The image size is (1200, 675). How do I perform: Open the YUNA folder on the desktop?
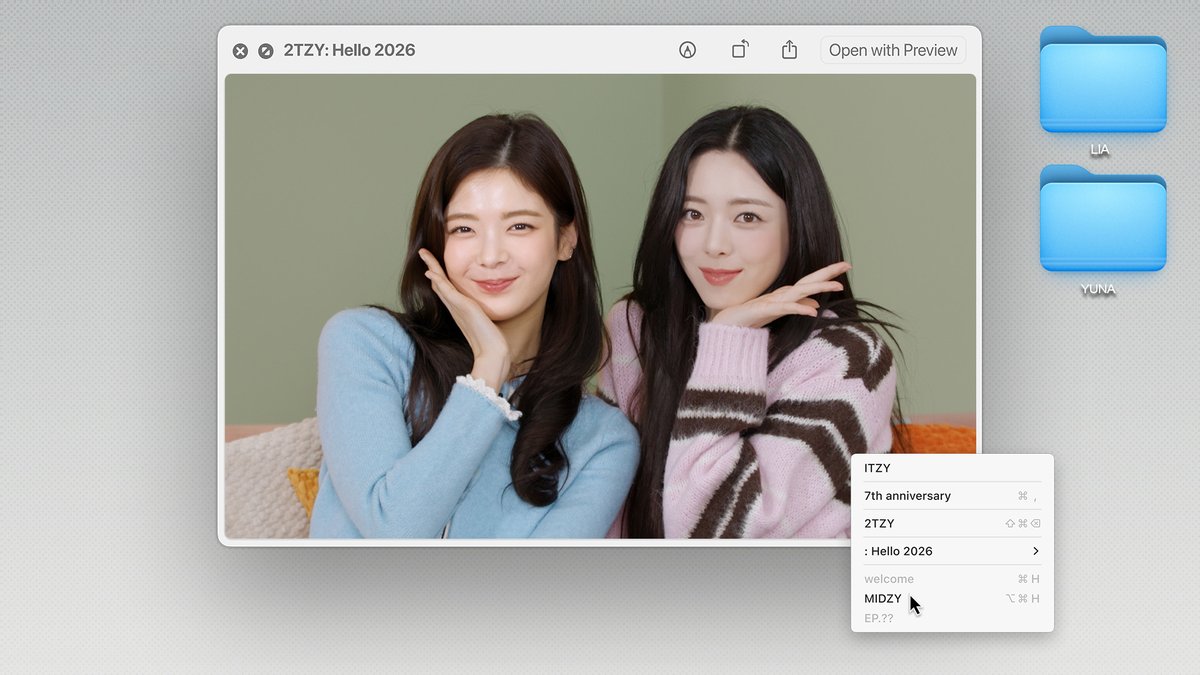1103,224
